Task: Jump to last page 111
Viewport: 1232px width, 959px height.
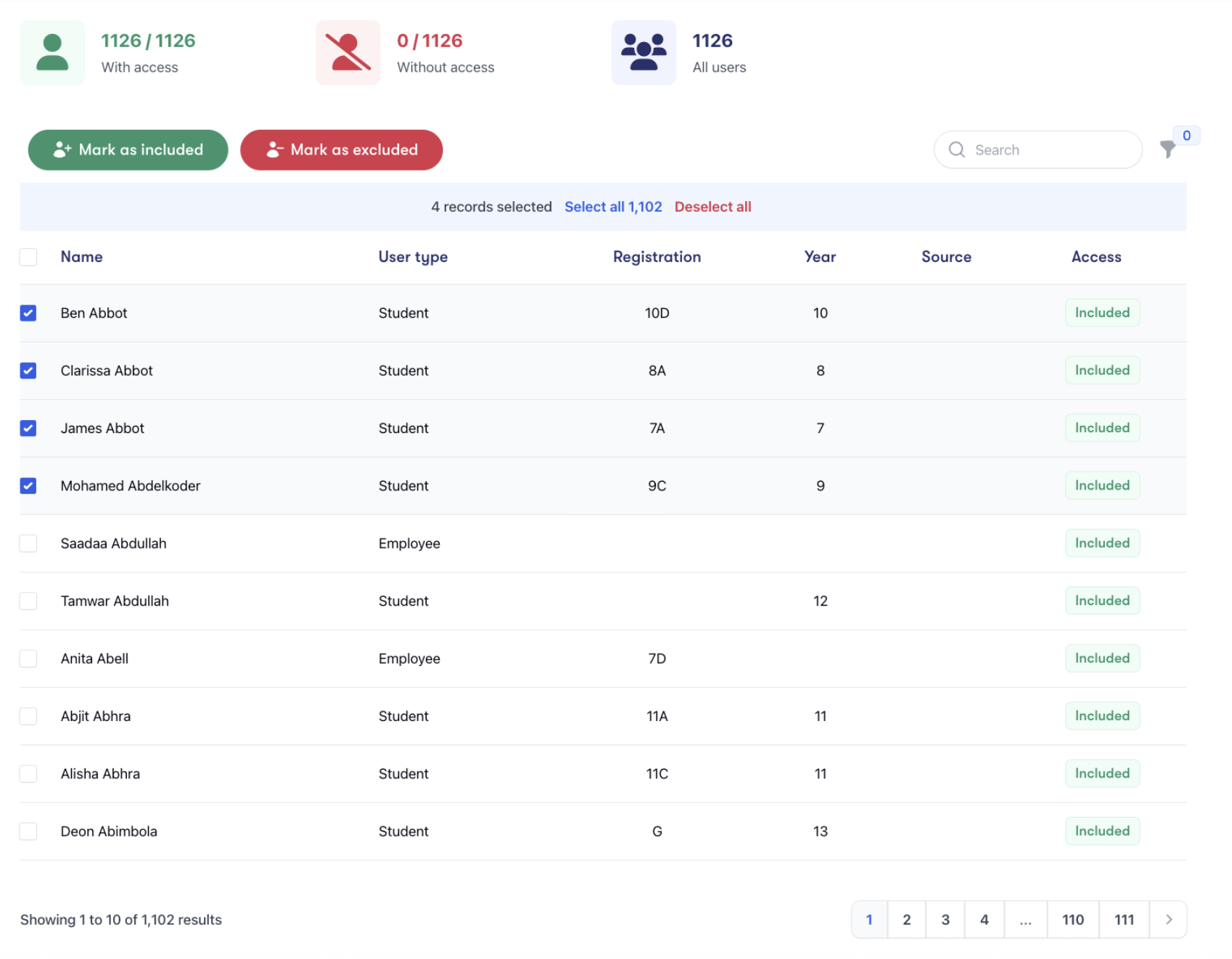Action: [x=1123, y=920]
